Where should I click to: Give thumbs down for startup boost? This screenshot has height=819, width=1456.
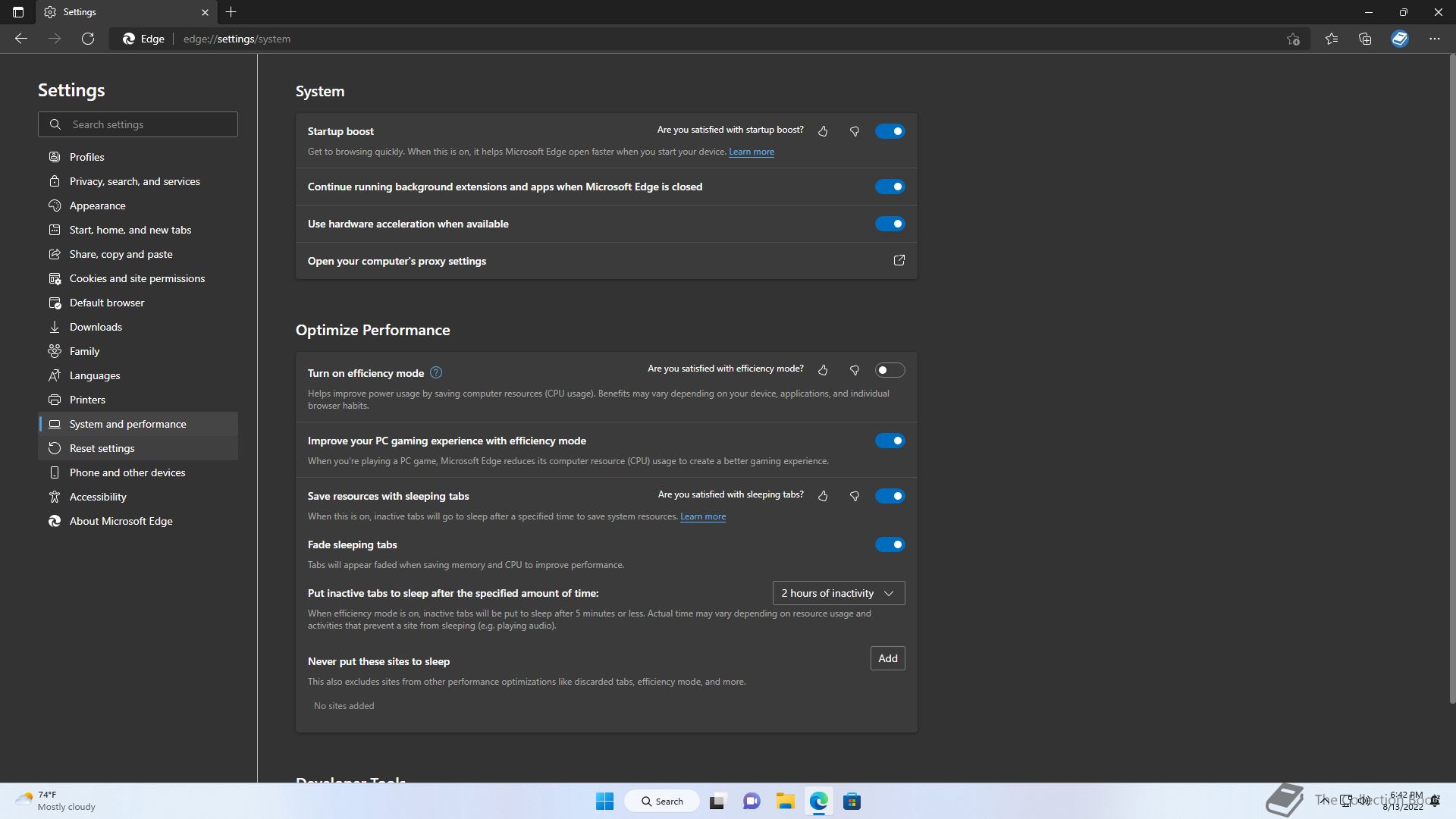click(x=855, y=131)
